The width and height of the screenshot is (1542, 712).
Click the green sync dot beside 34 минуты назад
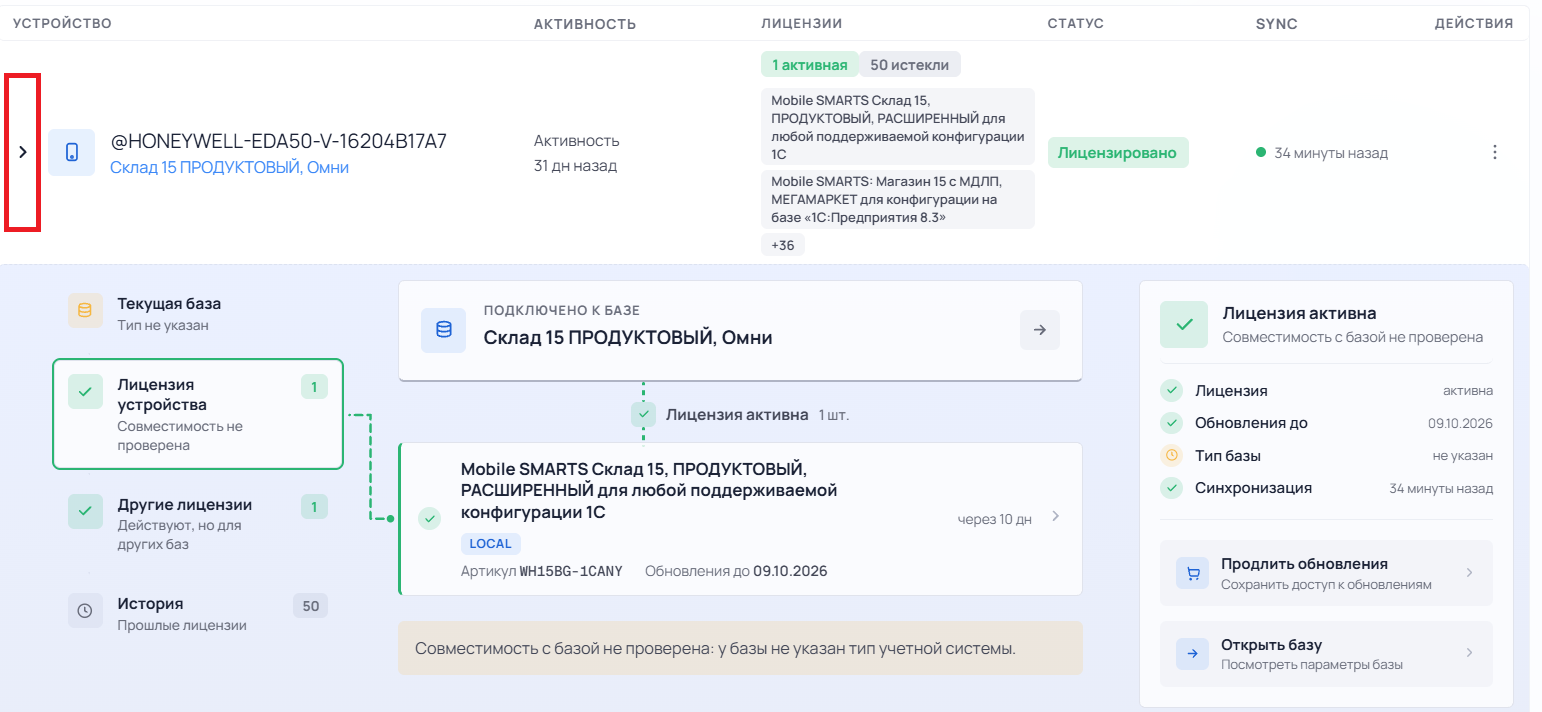tap(1261, 153)
